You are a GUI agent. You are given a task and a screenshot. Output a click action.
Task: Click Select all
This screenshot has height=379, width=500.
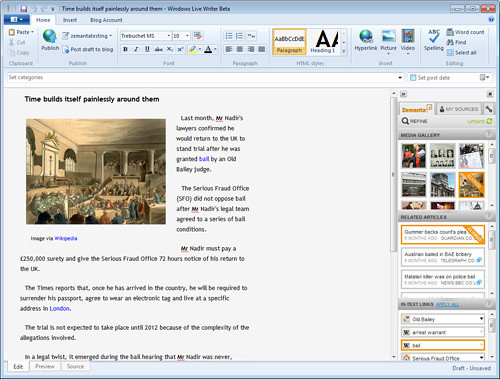click(x=461, y=53)
